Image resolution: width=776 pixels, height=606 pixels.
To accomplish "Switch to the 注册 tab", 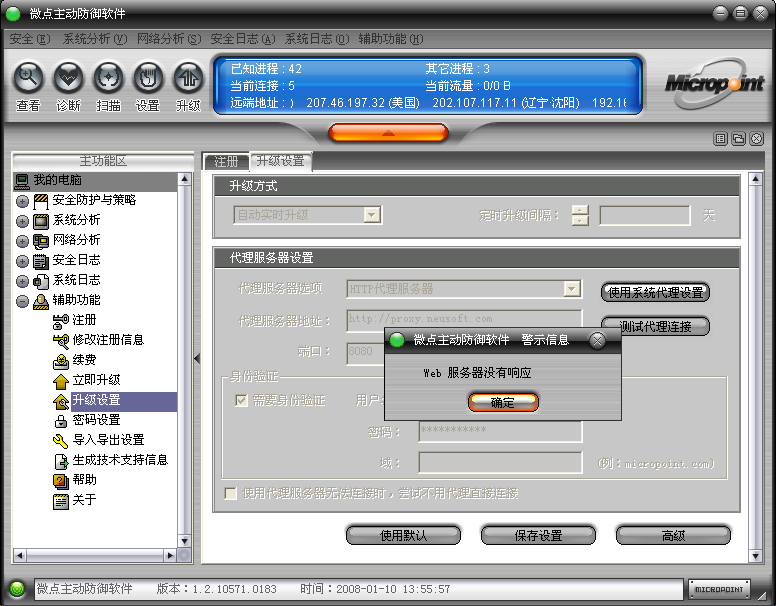I will (x=226, y=161).
